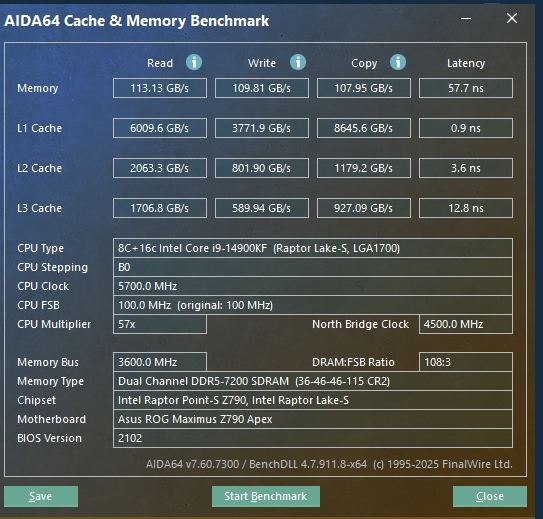Select the Memory latency value 57.7 ns
The width and height of the screenshot is (543, 519).
466,88
